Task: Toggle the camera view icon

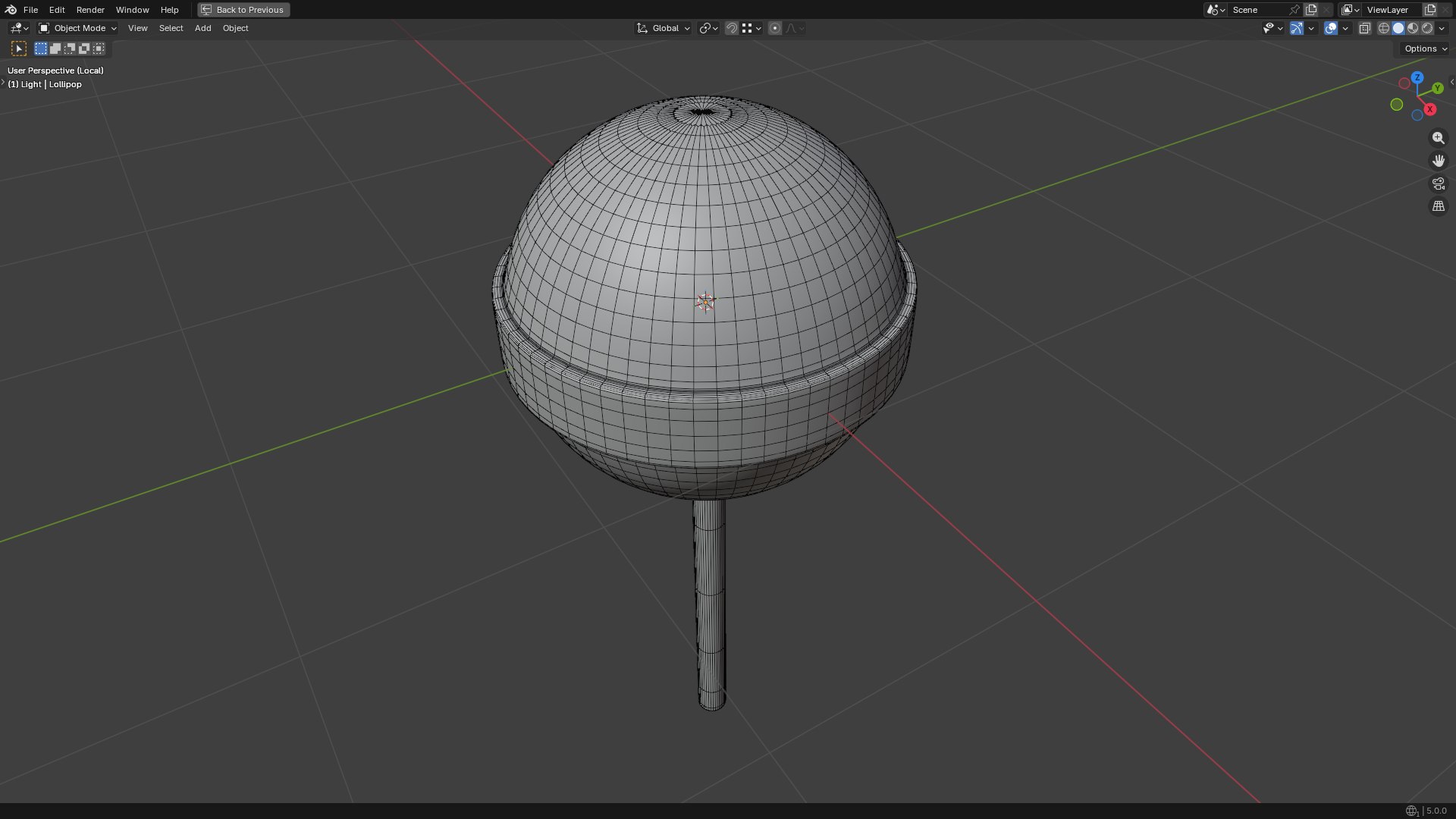Action: tap(1439, 184)
